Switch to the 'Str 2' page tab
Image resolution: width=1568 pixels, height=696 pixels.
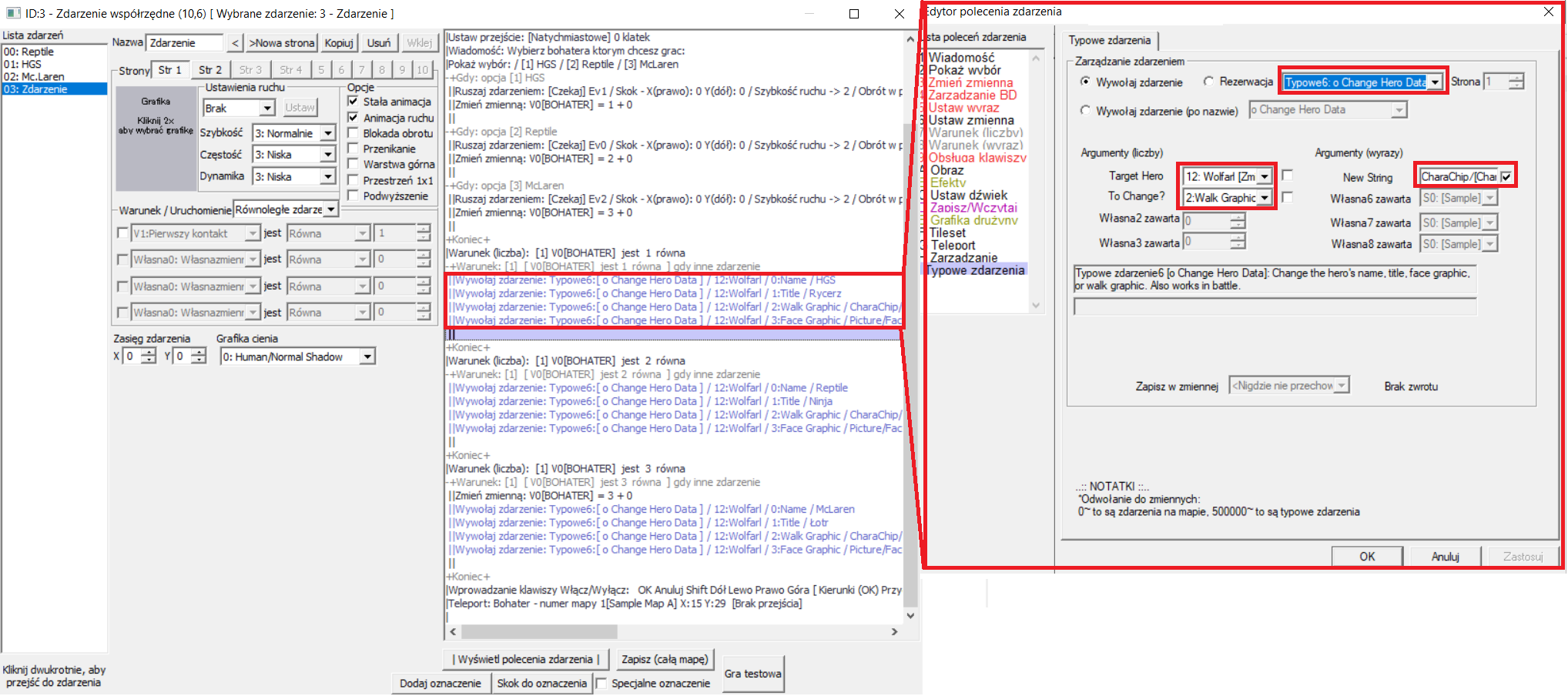click(209, 70)
